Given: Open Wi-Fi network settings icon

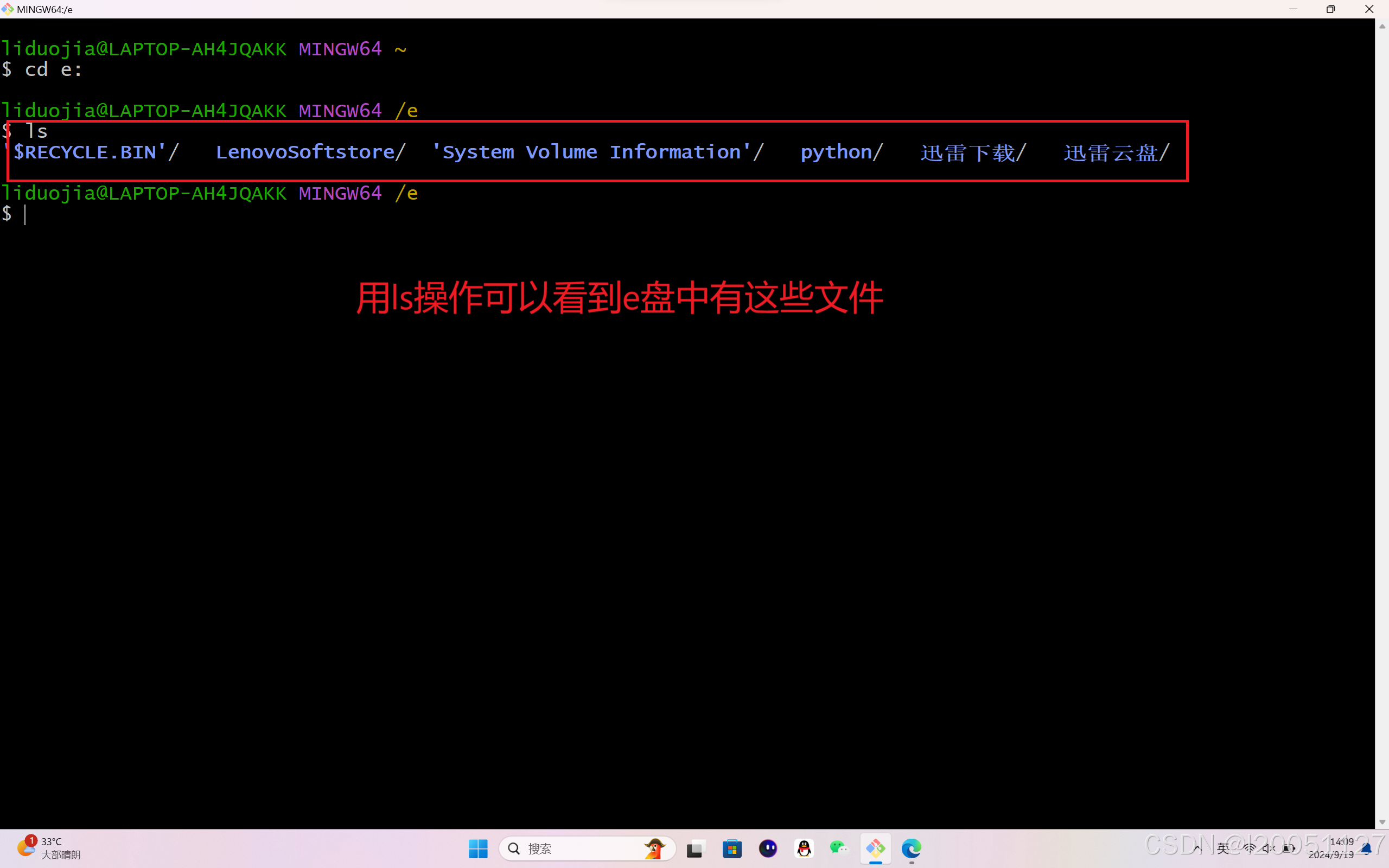Looking at the screenshot, I should click(x=1249, y=848).
